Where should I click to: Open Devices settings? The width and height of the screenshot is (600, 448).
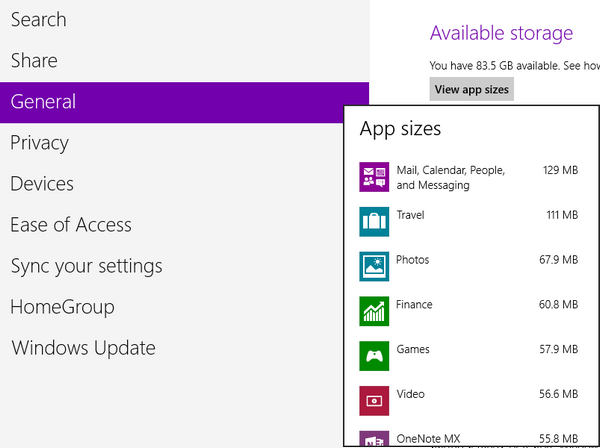click(171, 184)
